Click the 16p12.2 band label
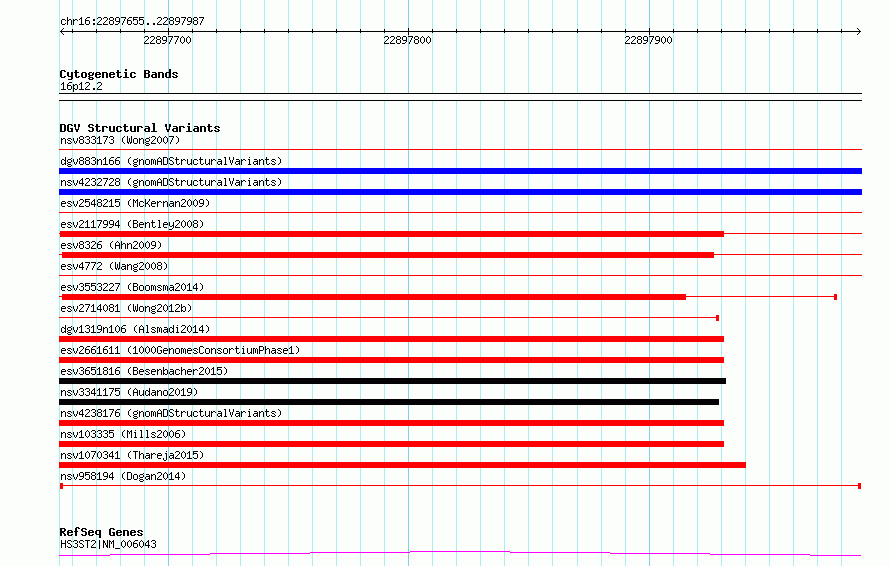 81,86
